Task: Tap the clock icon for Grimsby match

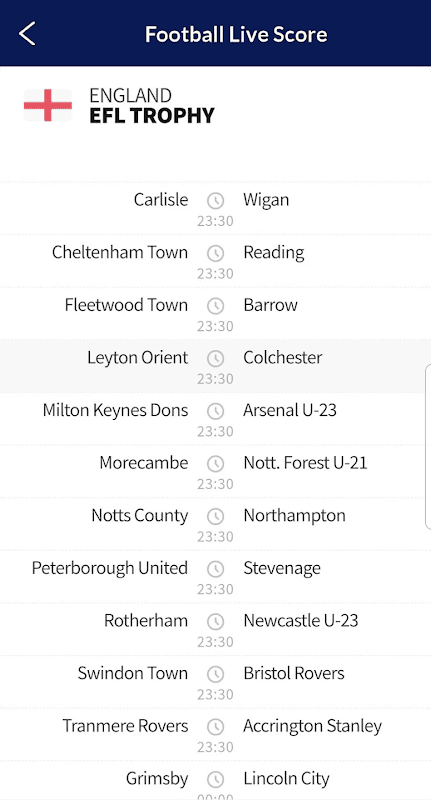Action: [x=215, y=780]
